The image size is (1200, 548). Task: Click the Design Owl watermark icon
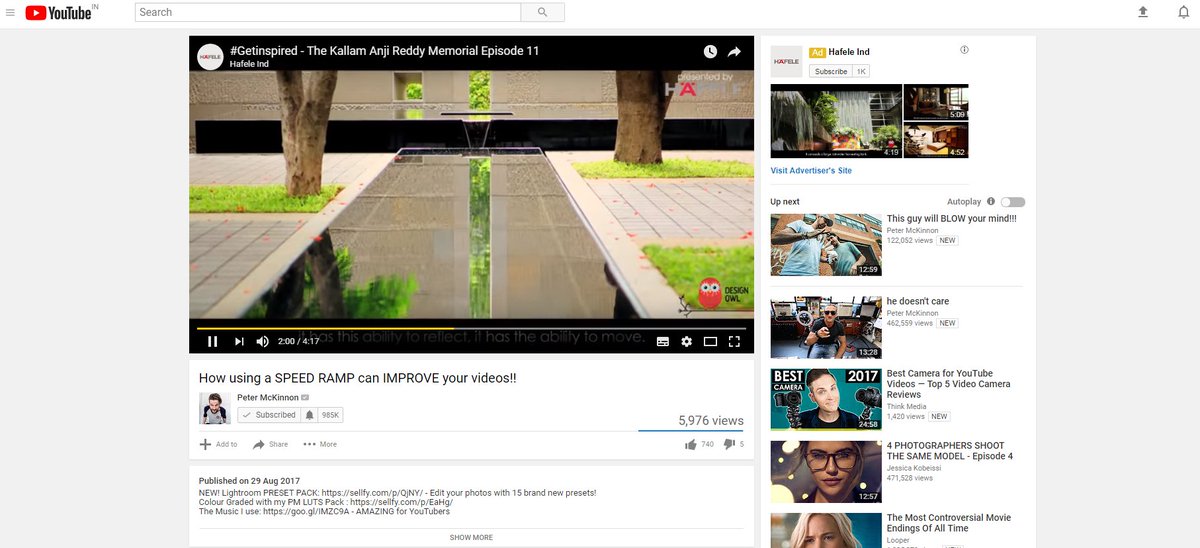[708, 294]
